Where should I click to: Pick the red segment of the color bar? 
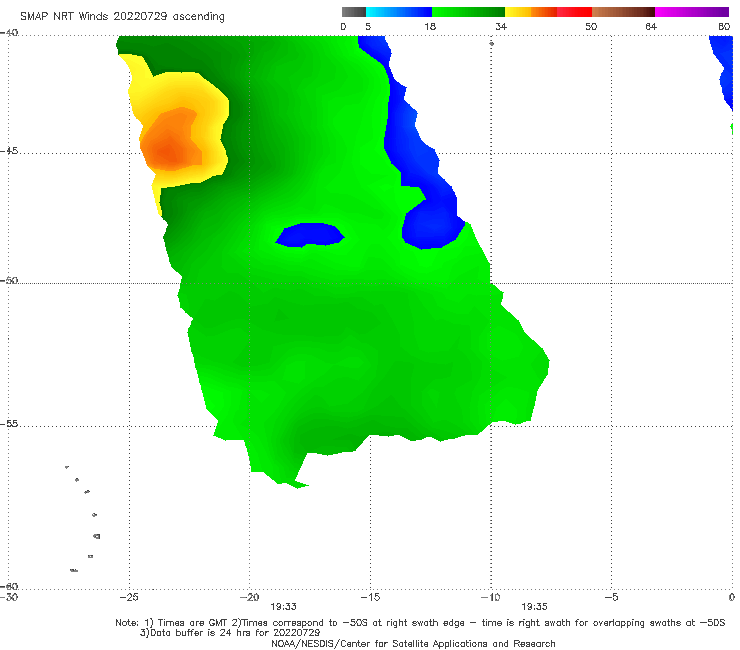(x=574, y=12)
